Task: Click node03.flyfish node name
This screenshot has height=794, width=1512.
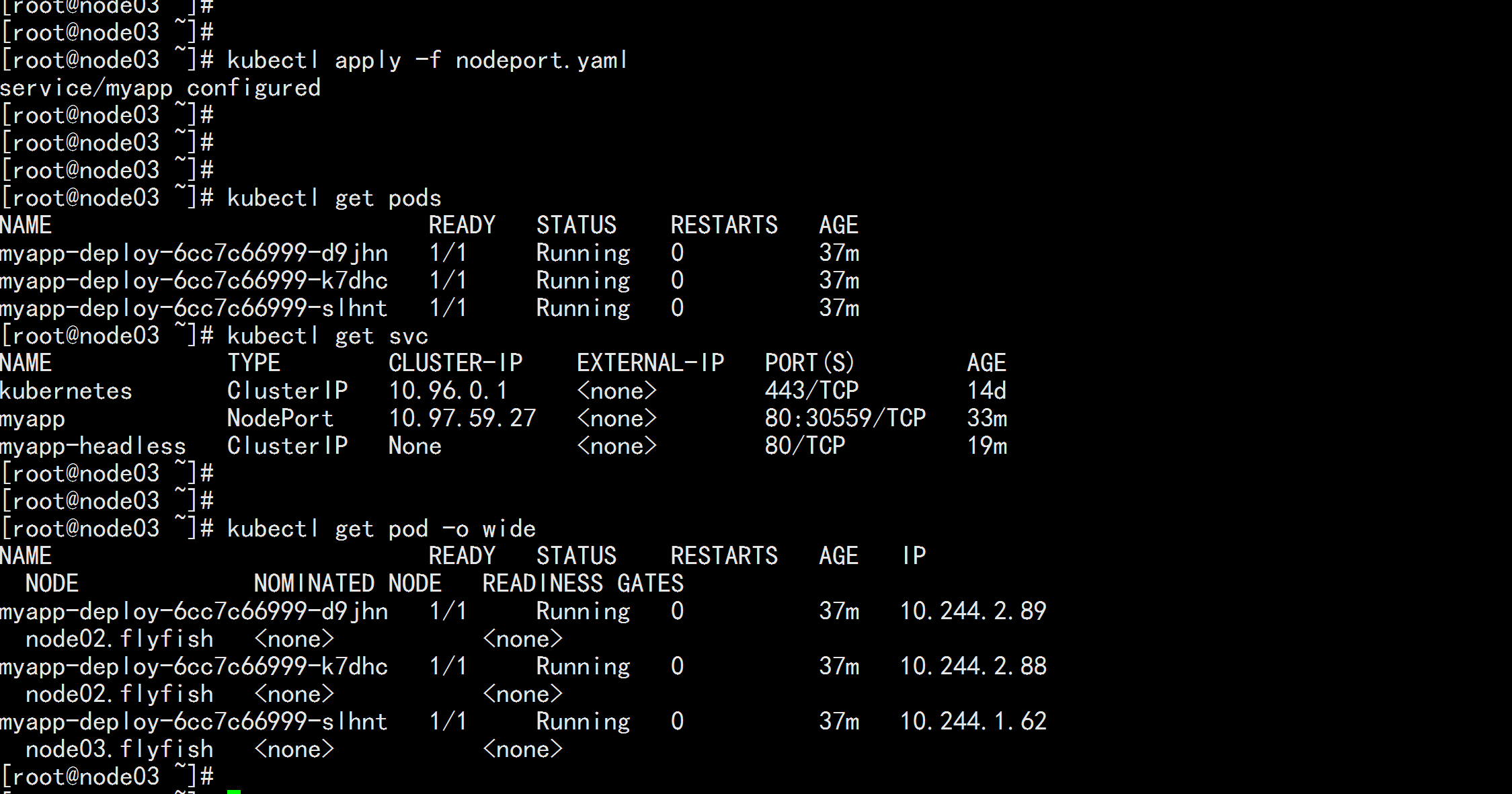Action: point(119,750)
